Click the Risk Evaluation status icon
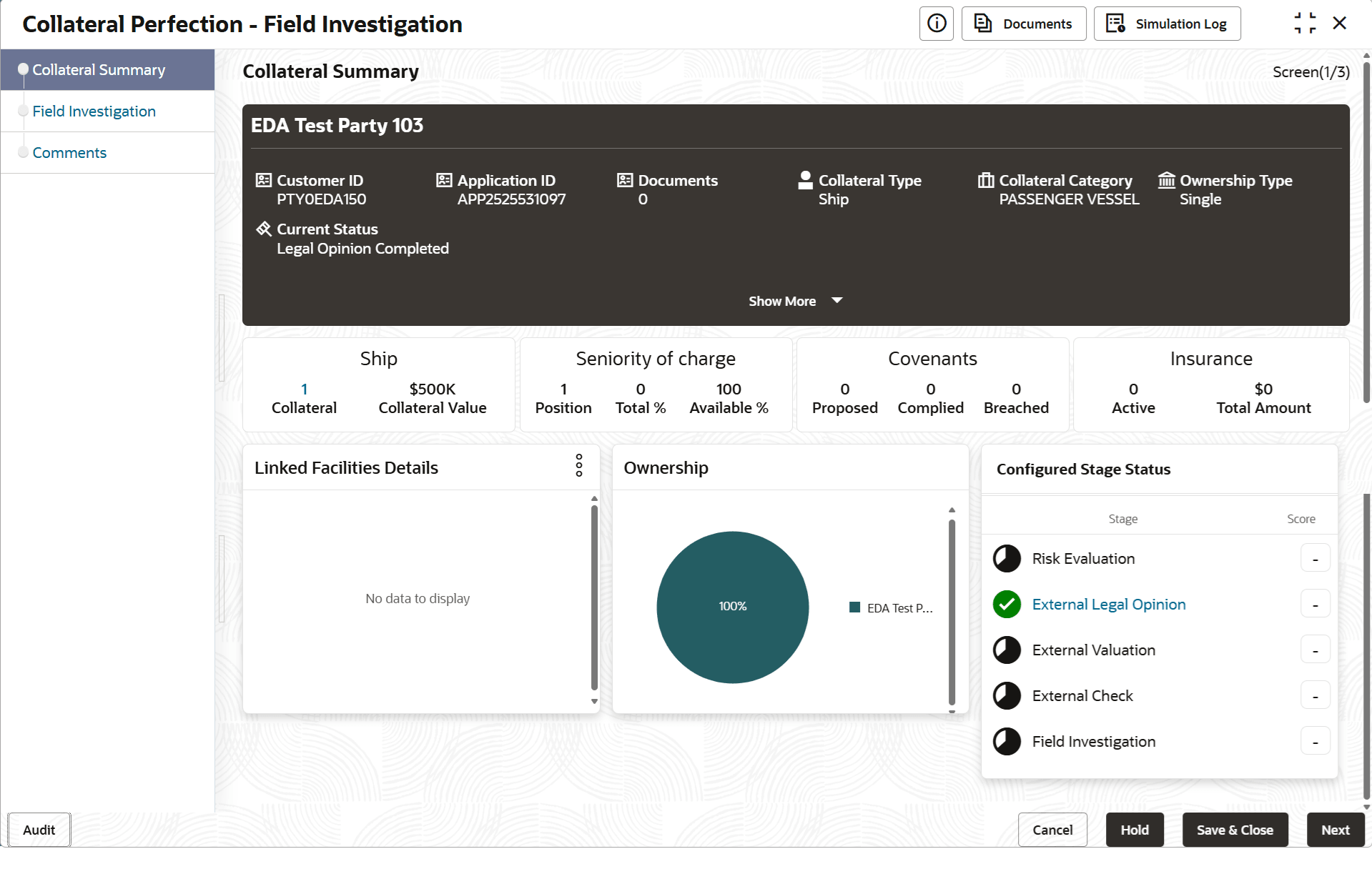This screenshot has height=874, width=1372. [x=1007, y=559]
